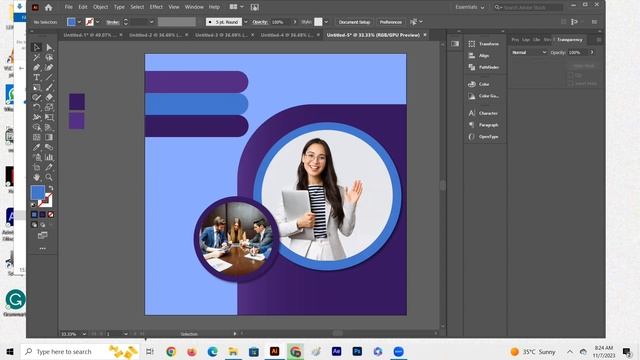Click the Make Mask button
Image resolution: width=640 pixels, height=360 pixels.
point(584,66)
